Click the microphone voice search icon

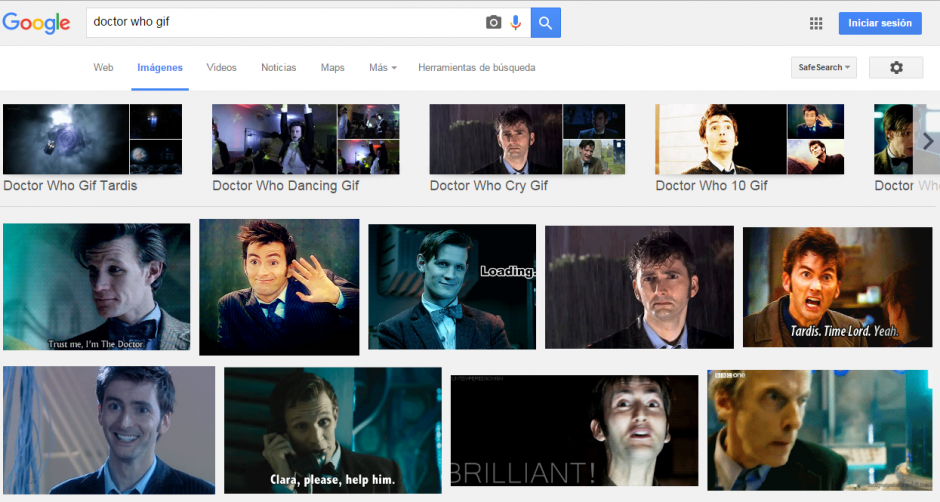click(516, 23)
